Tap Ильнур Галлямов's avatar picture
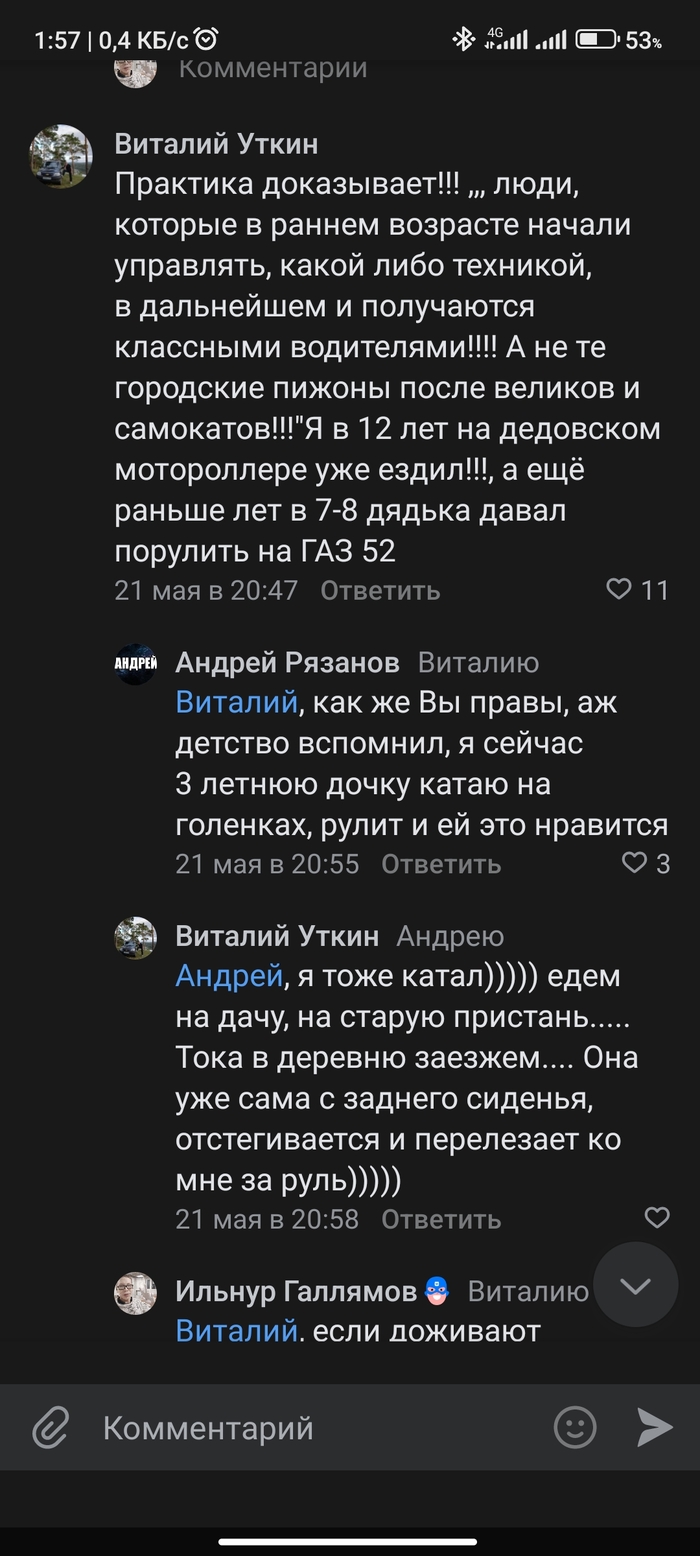Screen dimensions: 700x1556 [135, 1293]
